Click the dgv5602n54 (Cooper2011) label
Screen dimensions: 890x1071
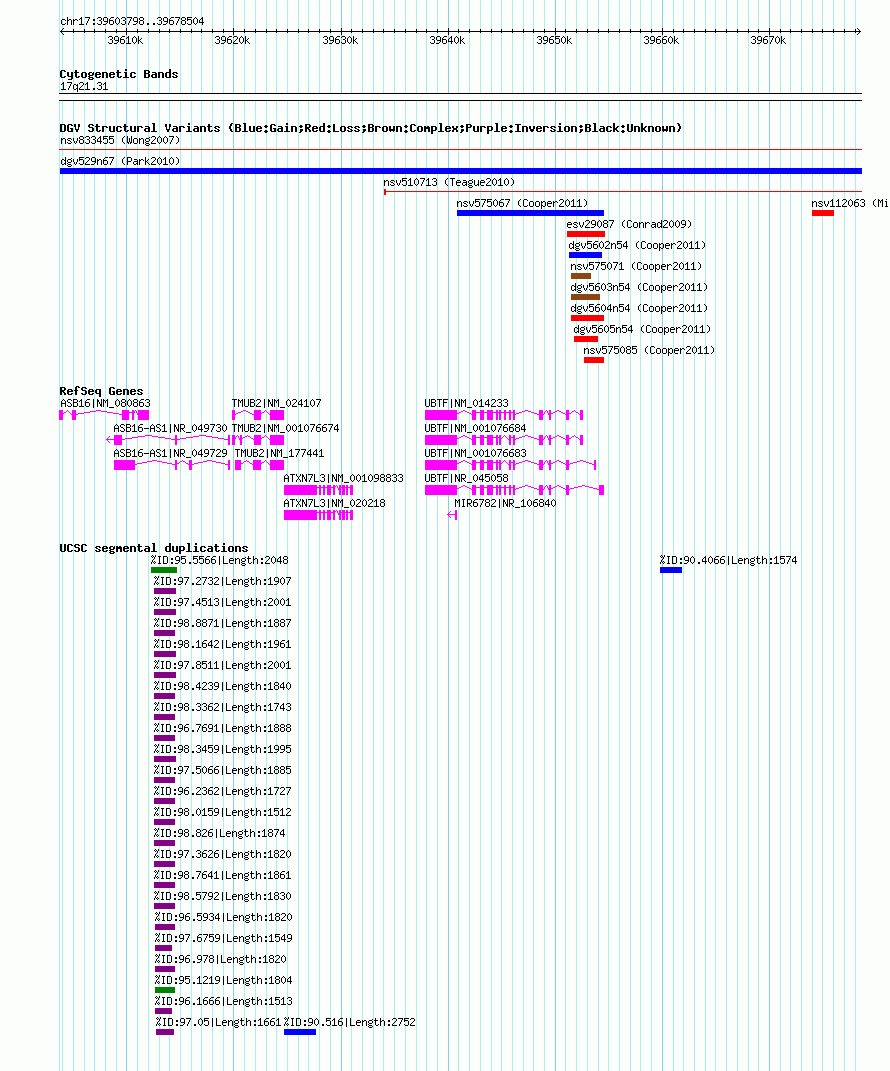[637, 245]
